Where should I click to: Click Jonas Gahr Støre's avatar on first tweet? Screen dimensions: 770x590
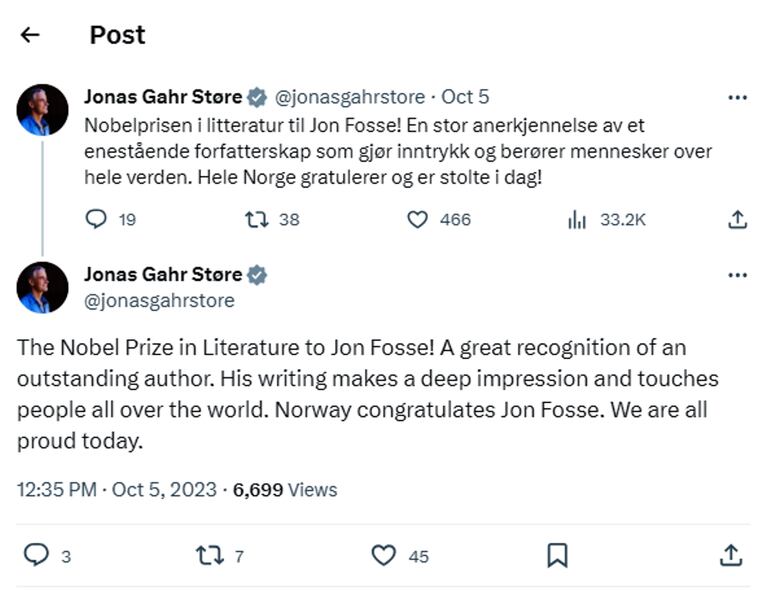tap(43, 110)
